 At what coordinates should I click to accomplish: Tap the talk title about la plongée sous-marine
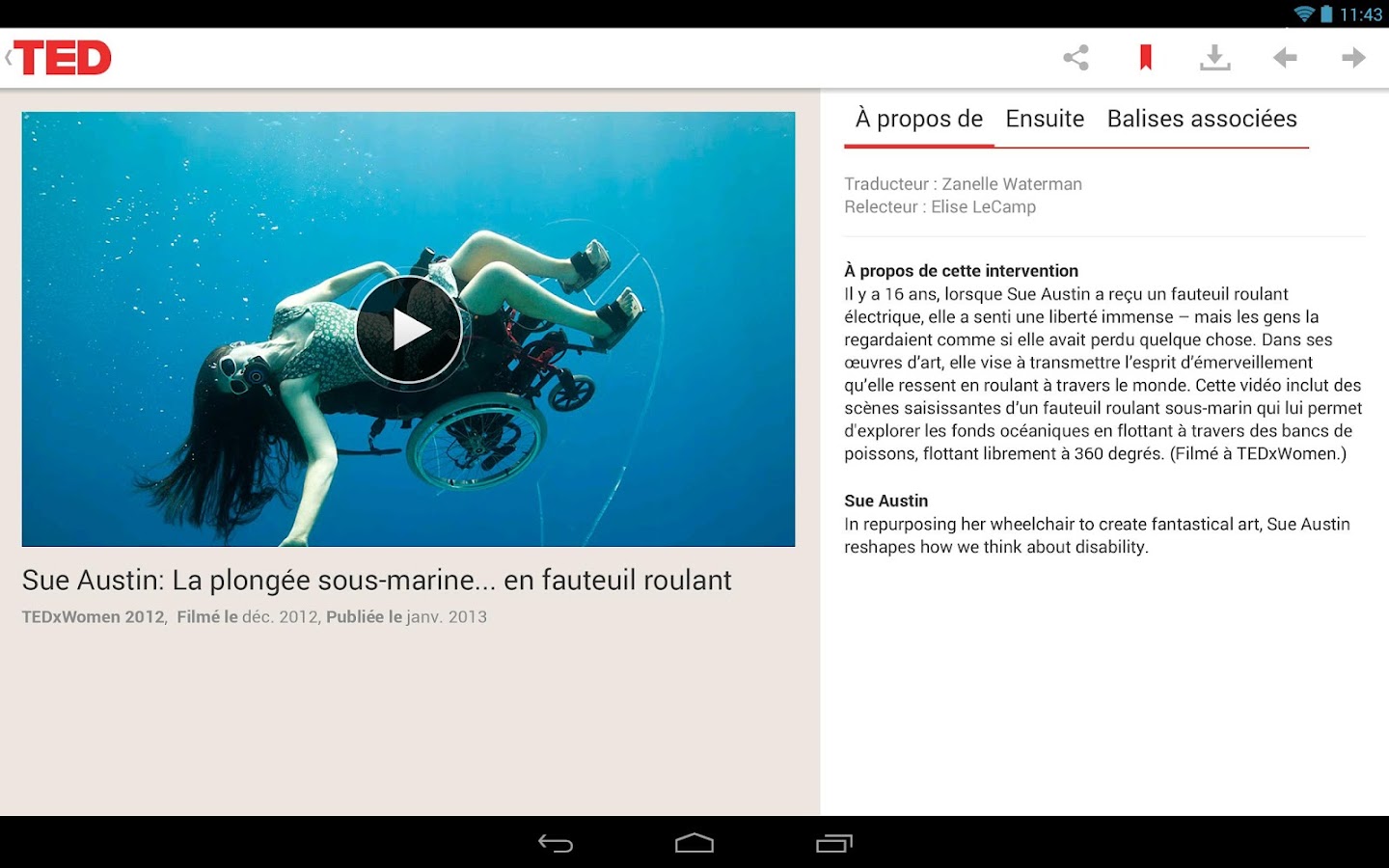click(x=376, y=580)
